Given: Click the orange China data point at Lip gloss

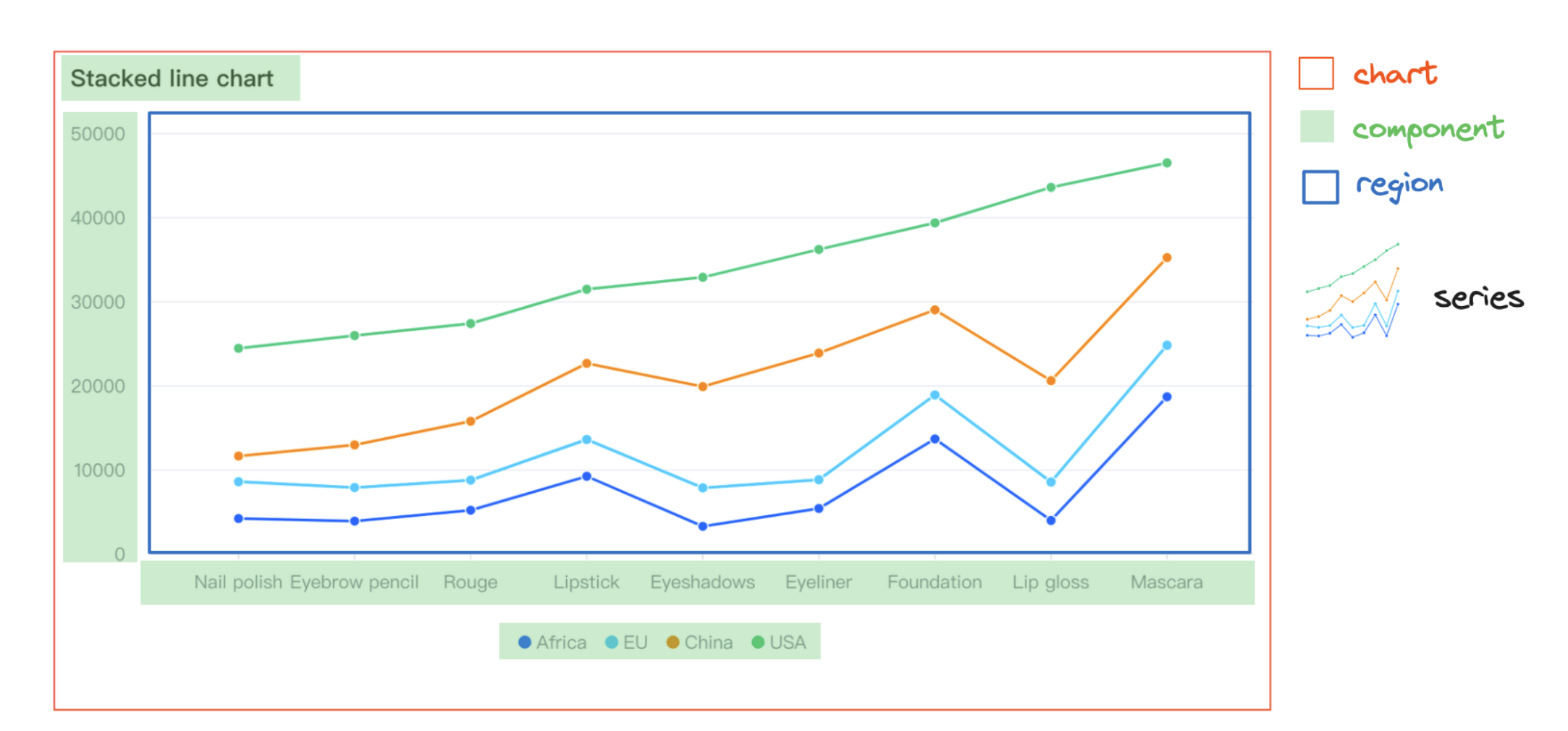Looking at the screenshot, I should click(x=1050, y=381).
